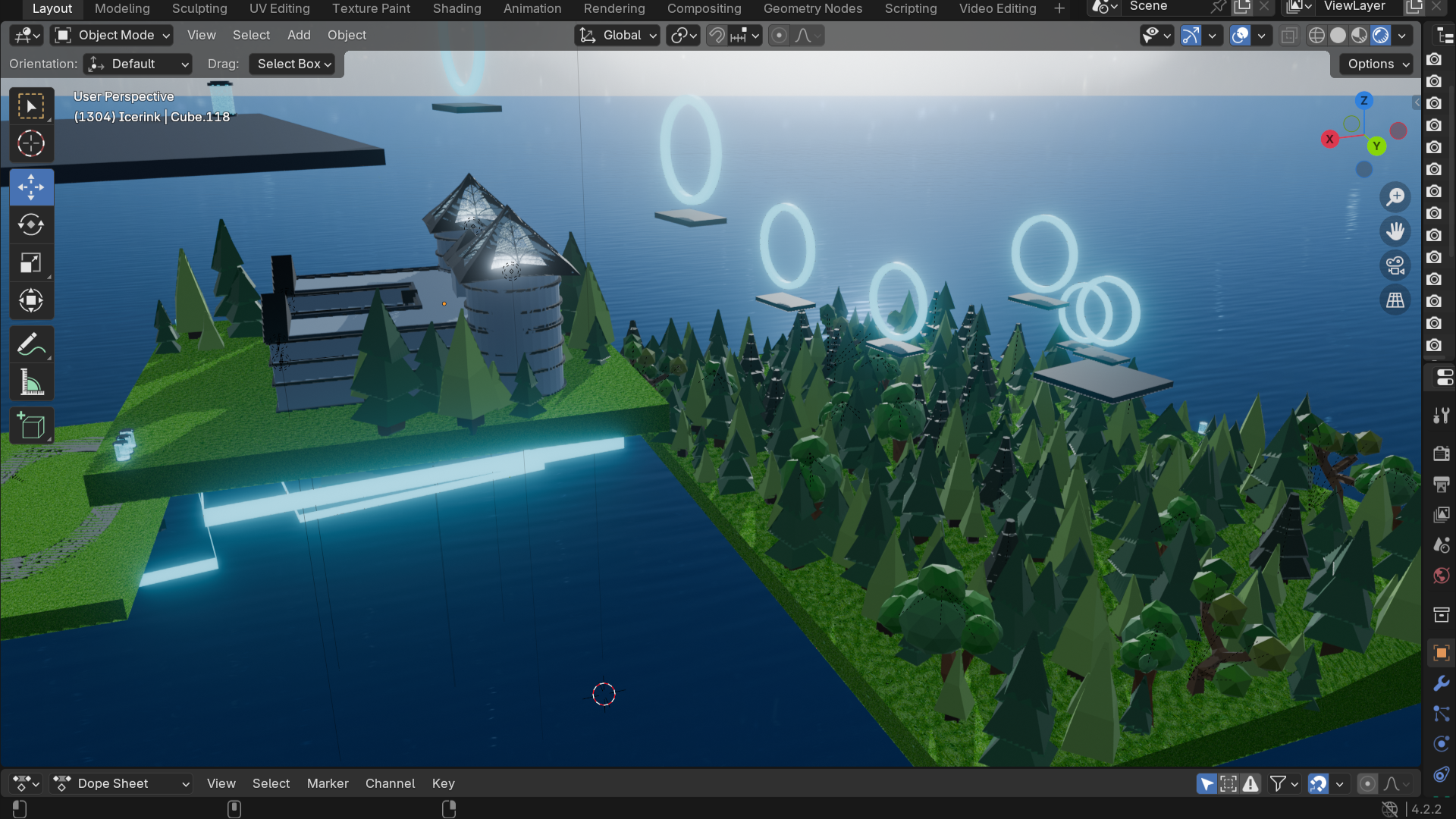Open the Object Mode dropdown

coord(112,36)
